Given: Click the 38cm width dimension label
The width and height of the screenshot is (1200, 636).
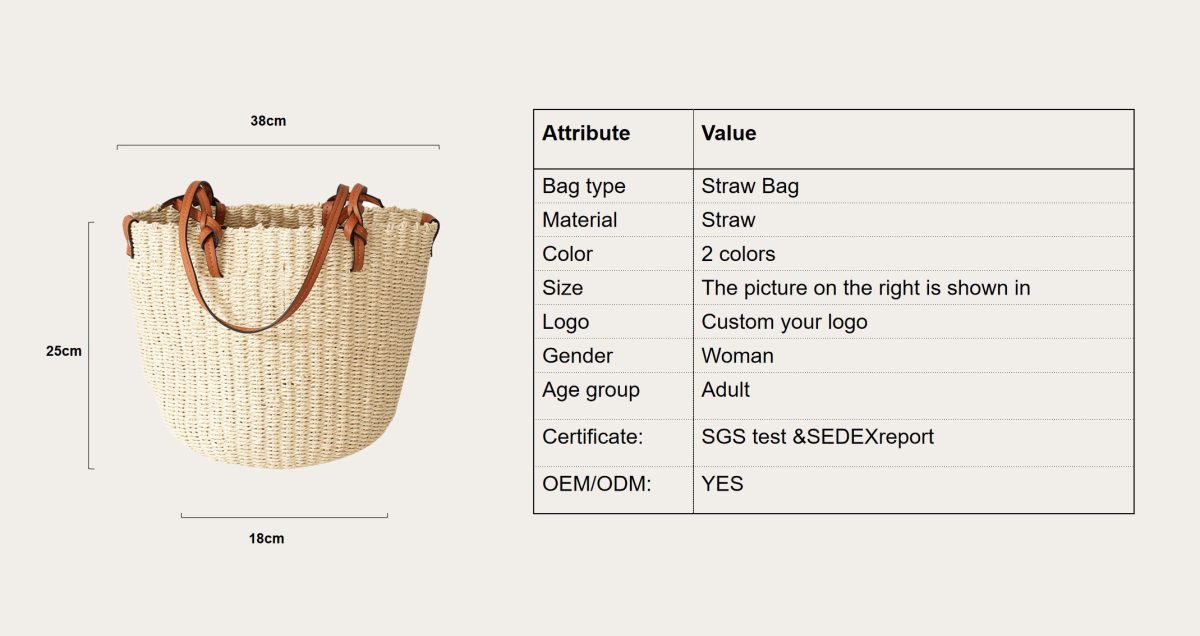Looking at the screenshot, I should click(x=268, y=121).
